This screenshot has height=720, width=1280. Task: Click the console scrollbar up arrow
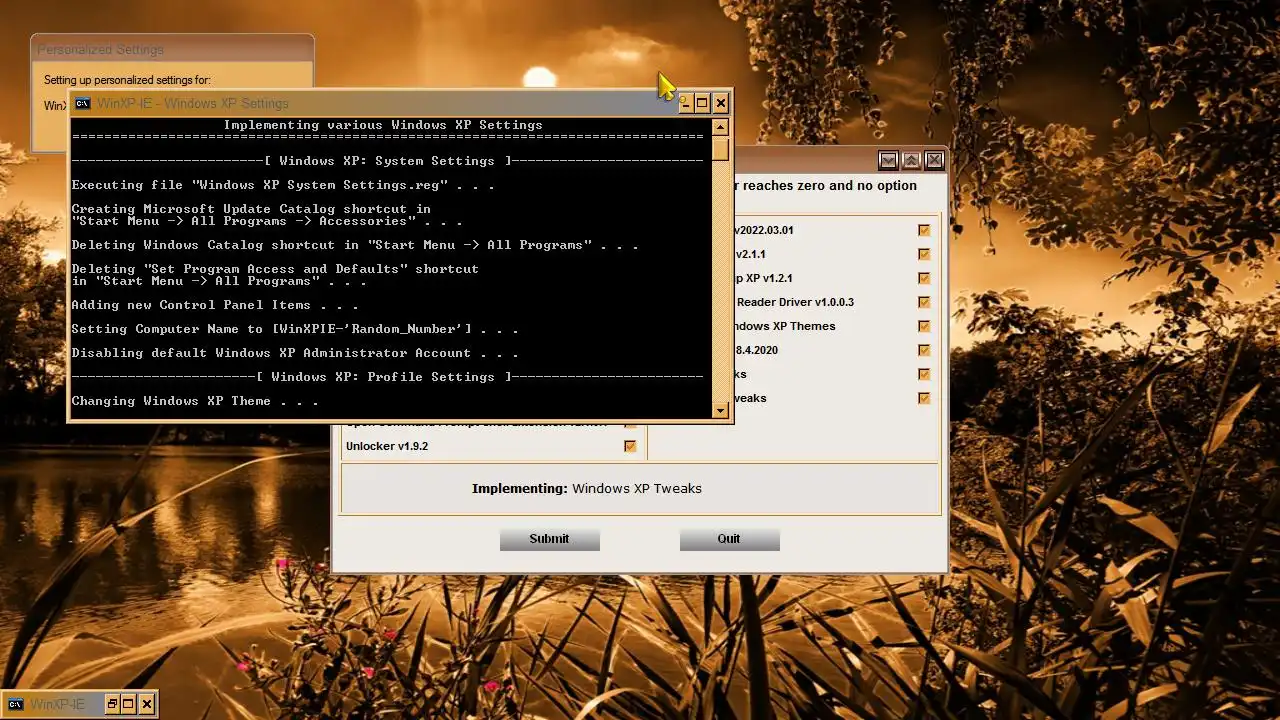point(720,127)
